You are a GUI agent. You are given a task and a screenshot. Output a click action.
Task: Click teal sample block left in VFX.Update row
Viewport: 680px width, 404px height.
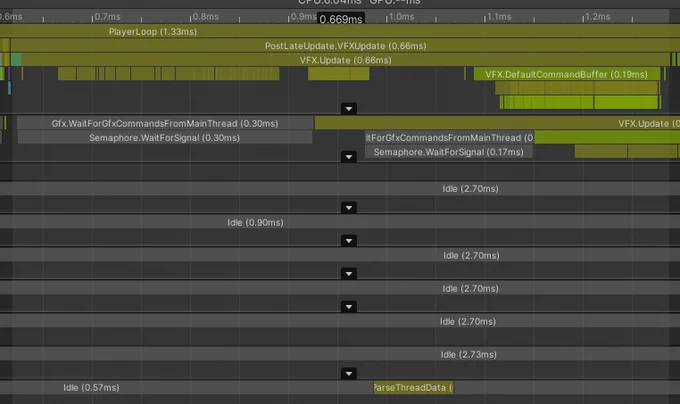pyautogui.click(x=16, y=60)
